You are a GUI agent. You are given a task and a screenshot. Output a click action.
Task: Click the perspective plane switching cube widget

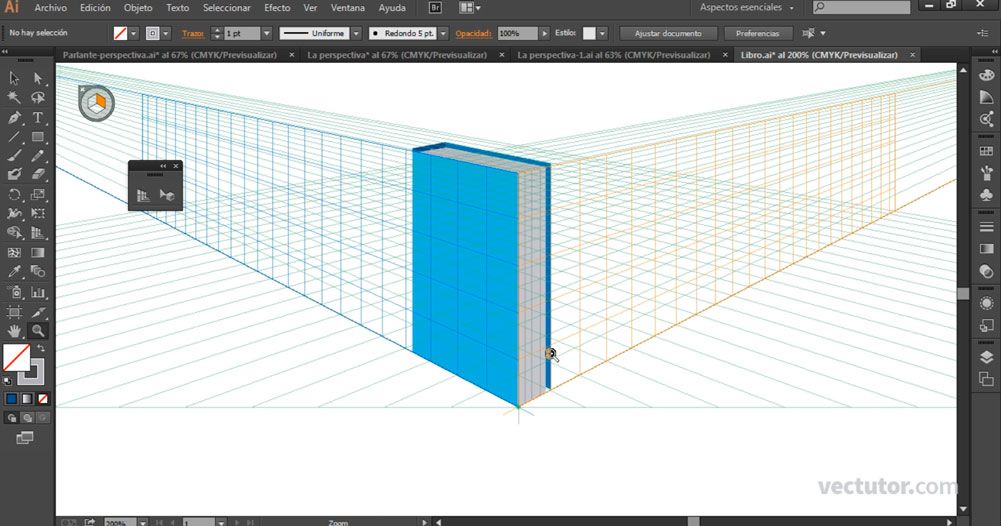pos(97,103)
